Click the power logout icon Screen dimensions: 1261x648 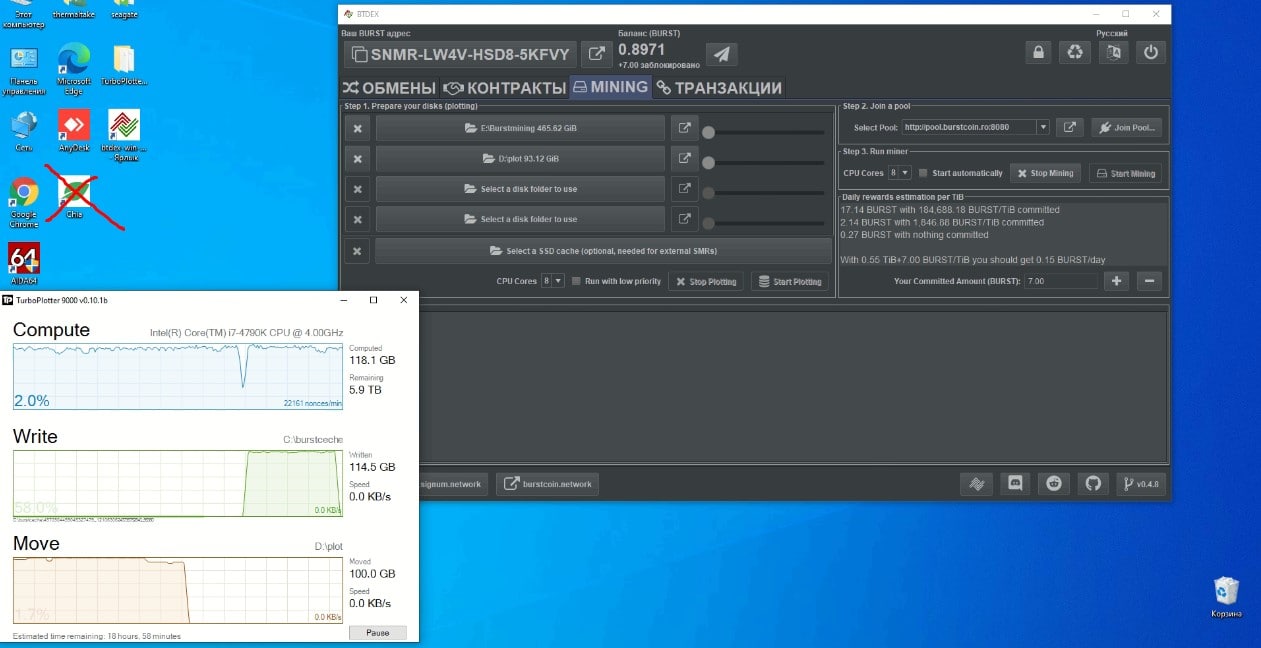pyautogui.click(x=1151, y=52)
